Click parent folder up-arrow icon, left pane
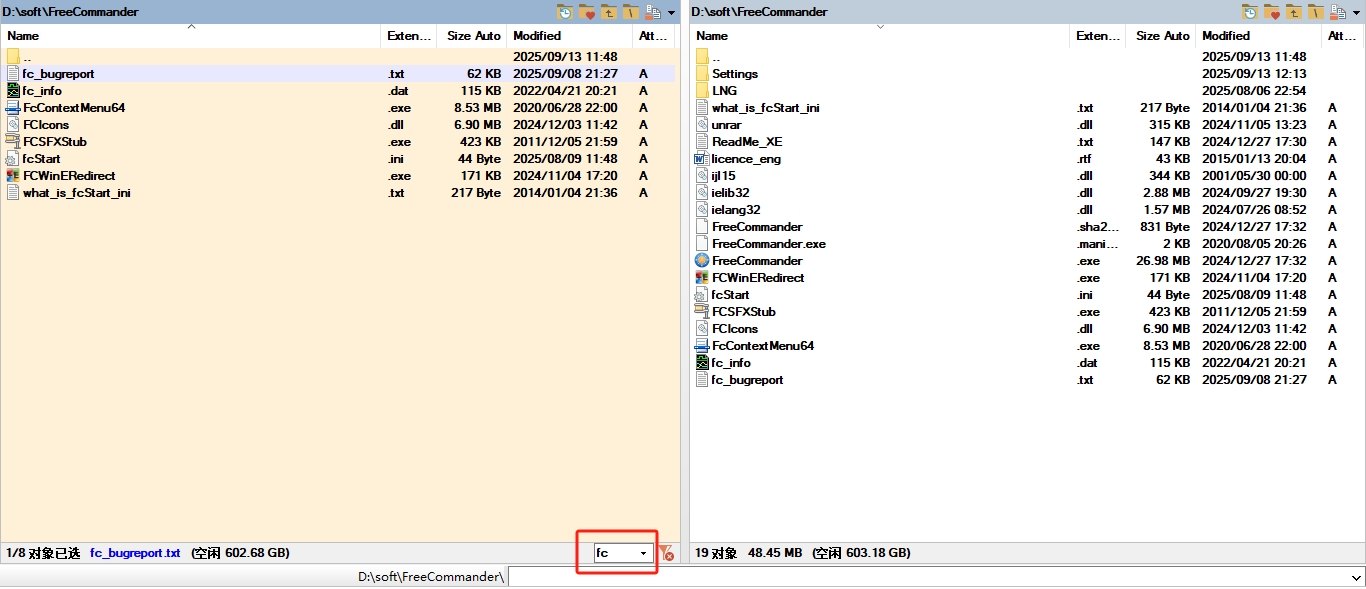This screenshot has width=1366, height=589. point(609,12)
